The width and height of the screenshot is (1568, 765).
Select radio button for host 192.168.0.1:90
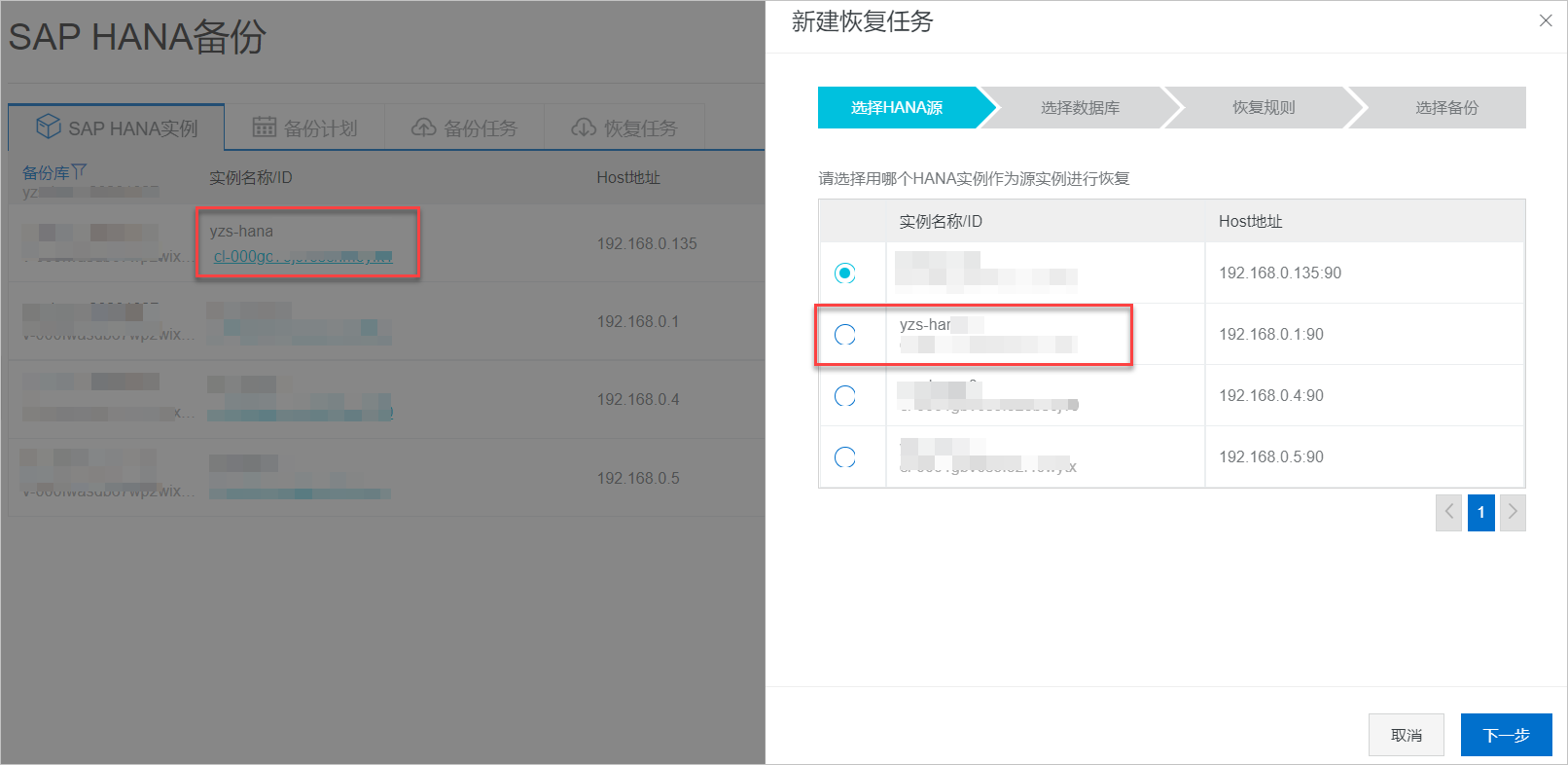[x=845, y=335]
